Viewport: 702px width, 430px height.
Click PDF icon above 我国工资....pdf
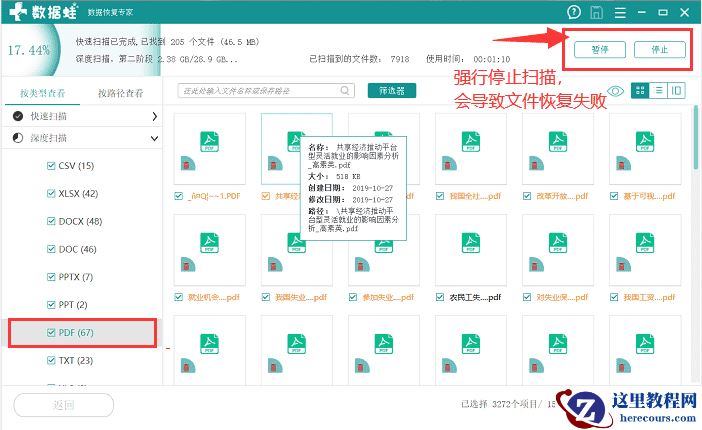[x=645, y=243]
